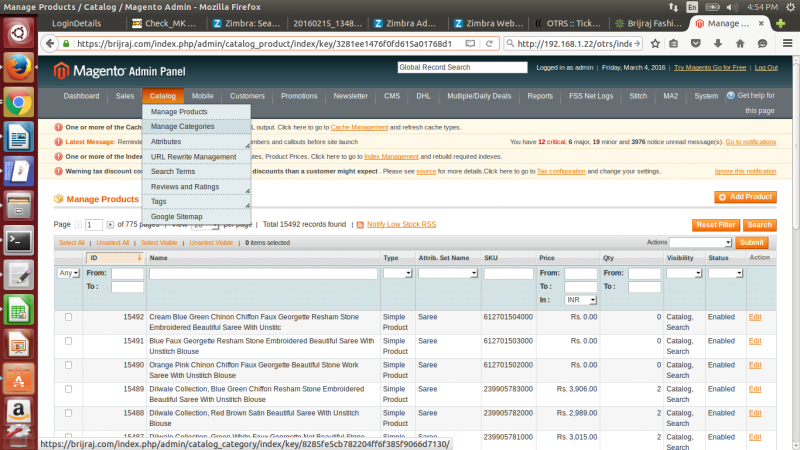
Task: Click Notify Low Stock RSS feed icon
Action: (360, 225)
